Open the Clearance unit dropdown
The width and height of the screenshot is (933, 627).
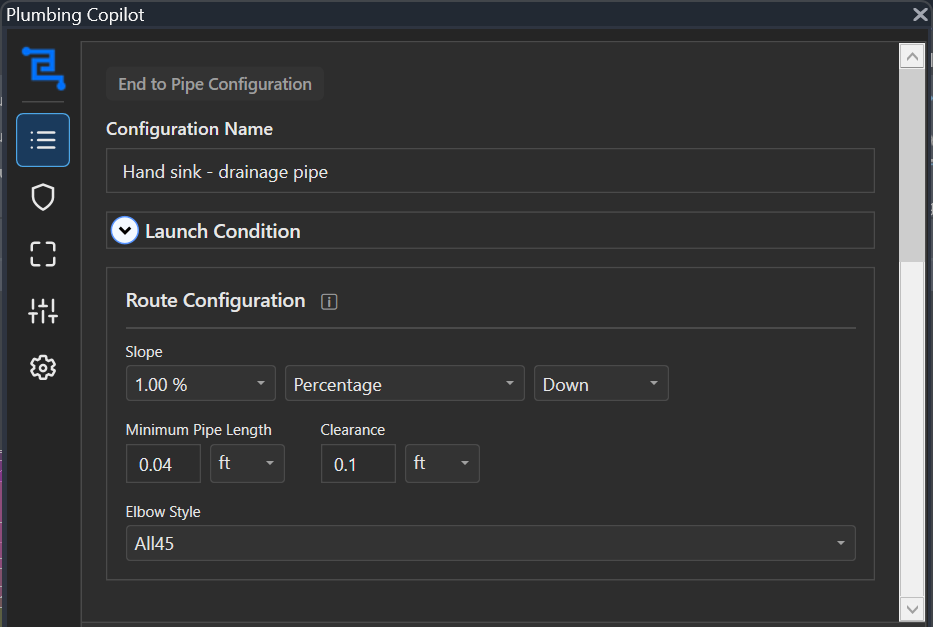(441, 463)
